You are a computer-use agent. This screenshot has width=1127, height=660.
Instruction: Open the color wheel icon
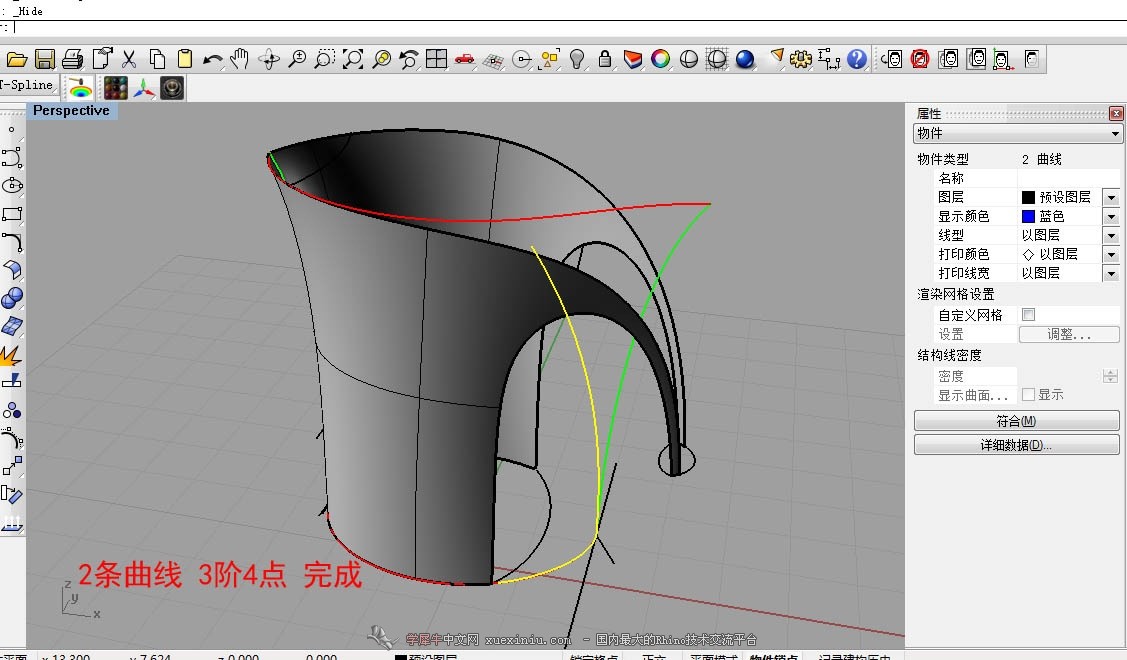tap(660, 59)
